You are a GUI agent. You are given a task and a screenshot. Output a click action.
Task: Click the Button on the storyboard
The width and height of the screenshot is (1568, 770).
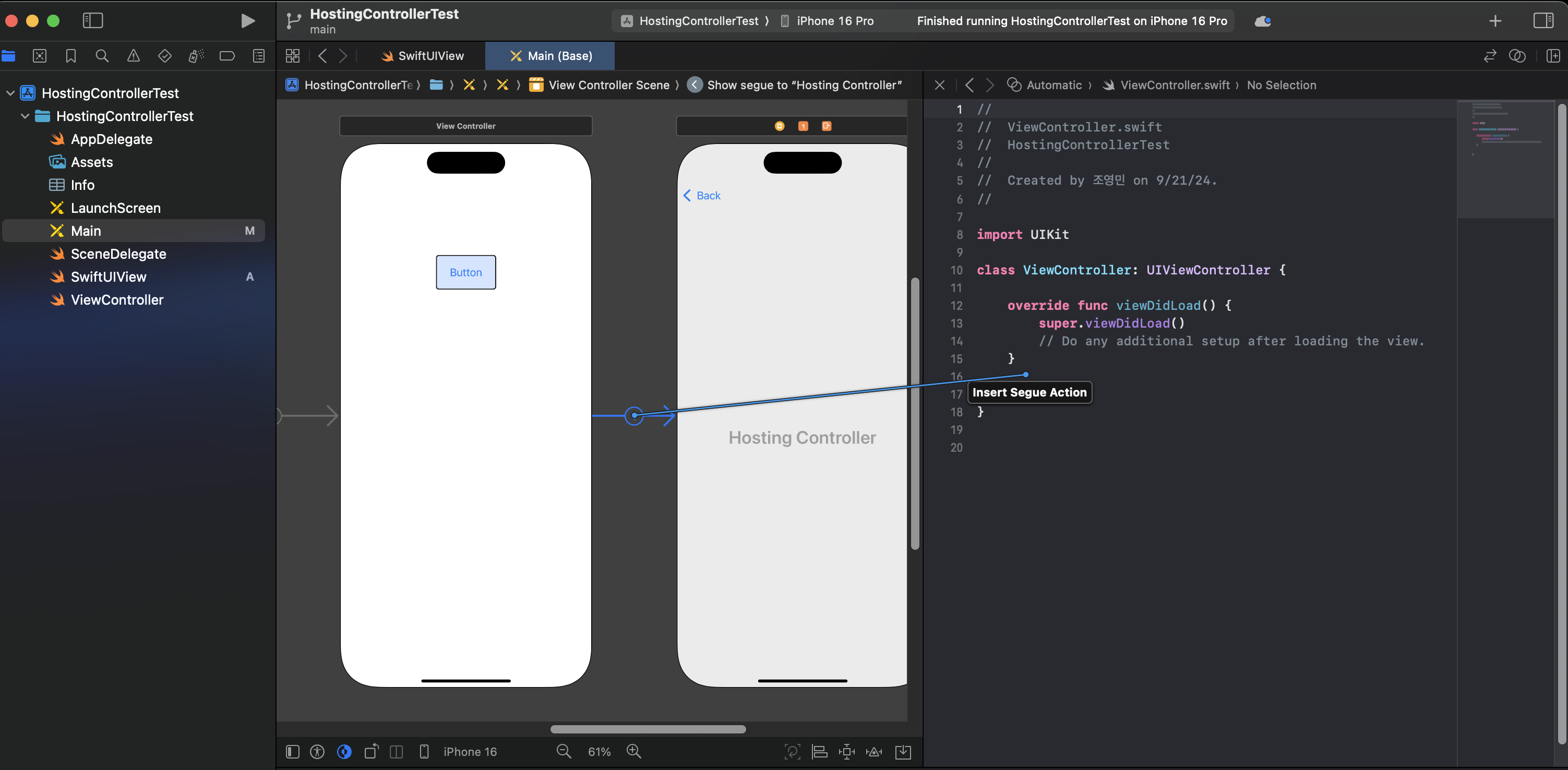click(465, 272)
